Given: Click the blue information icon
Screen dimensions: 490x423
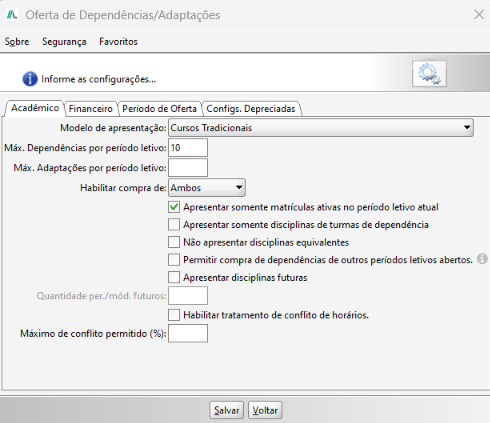Looking at the screenshot, I should tap(30, 79).
